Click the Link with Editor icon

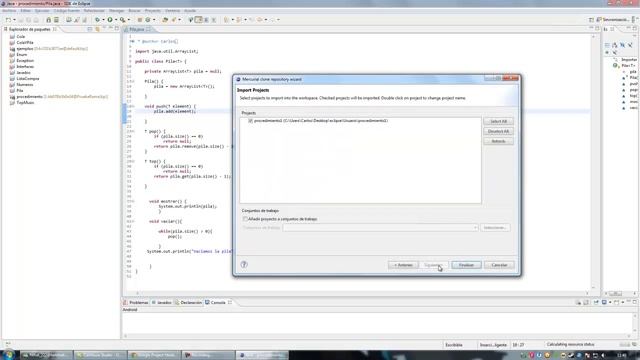point(97,29)
